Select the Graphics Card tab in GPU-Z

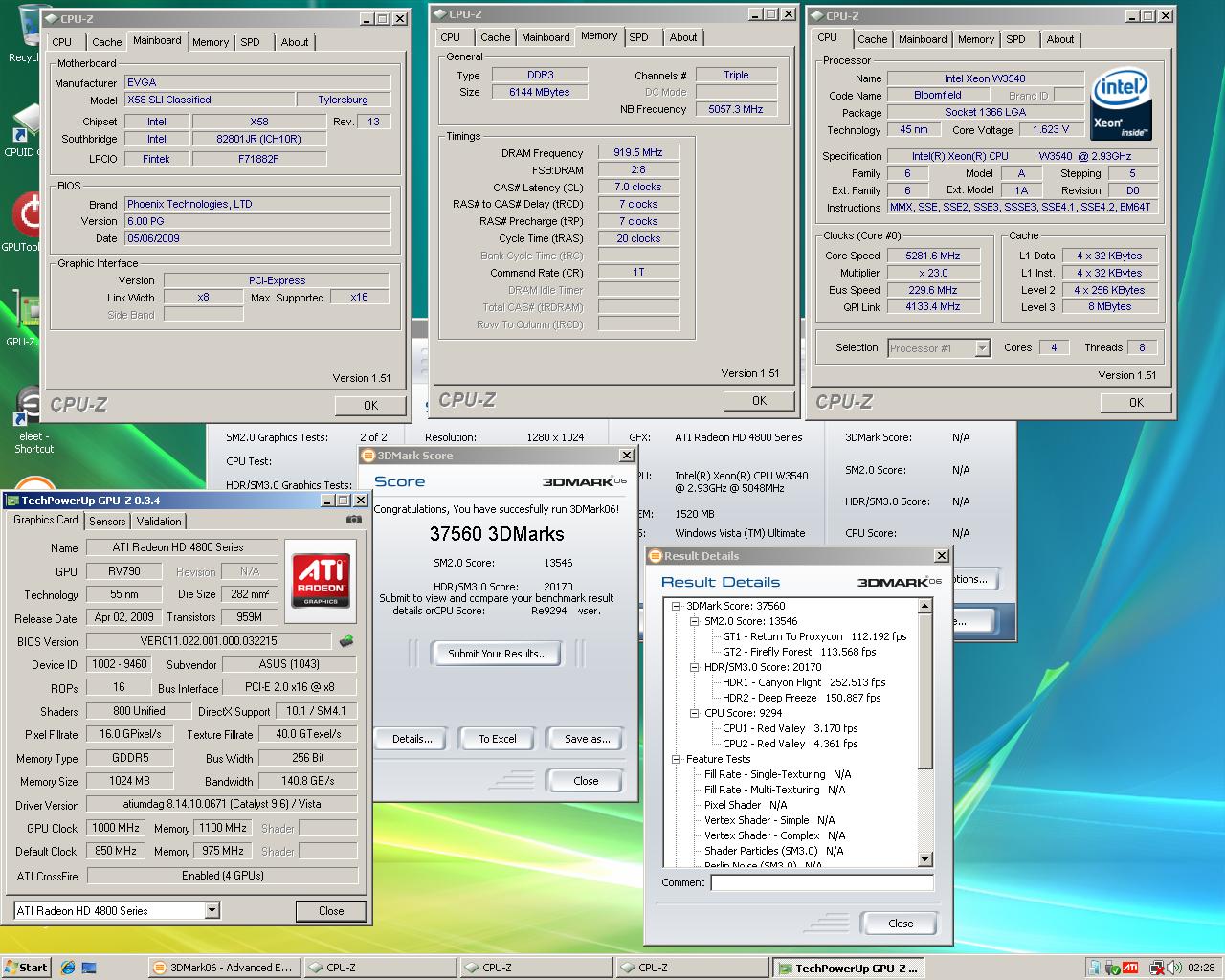(x=46, y=520)
